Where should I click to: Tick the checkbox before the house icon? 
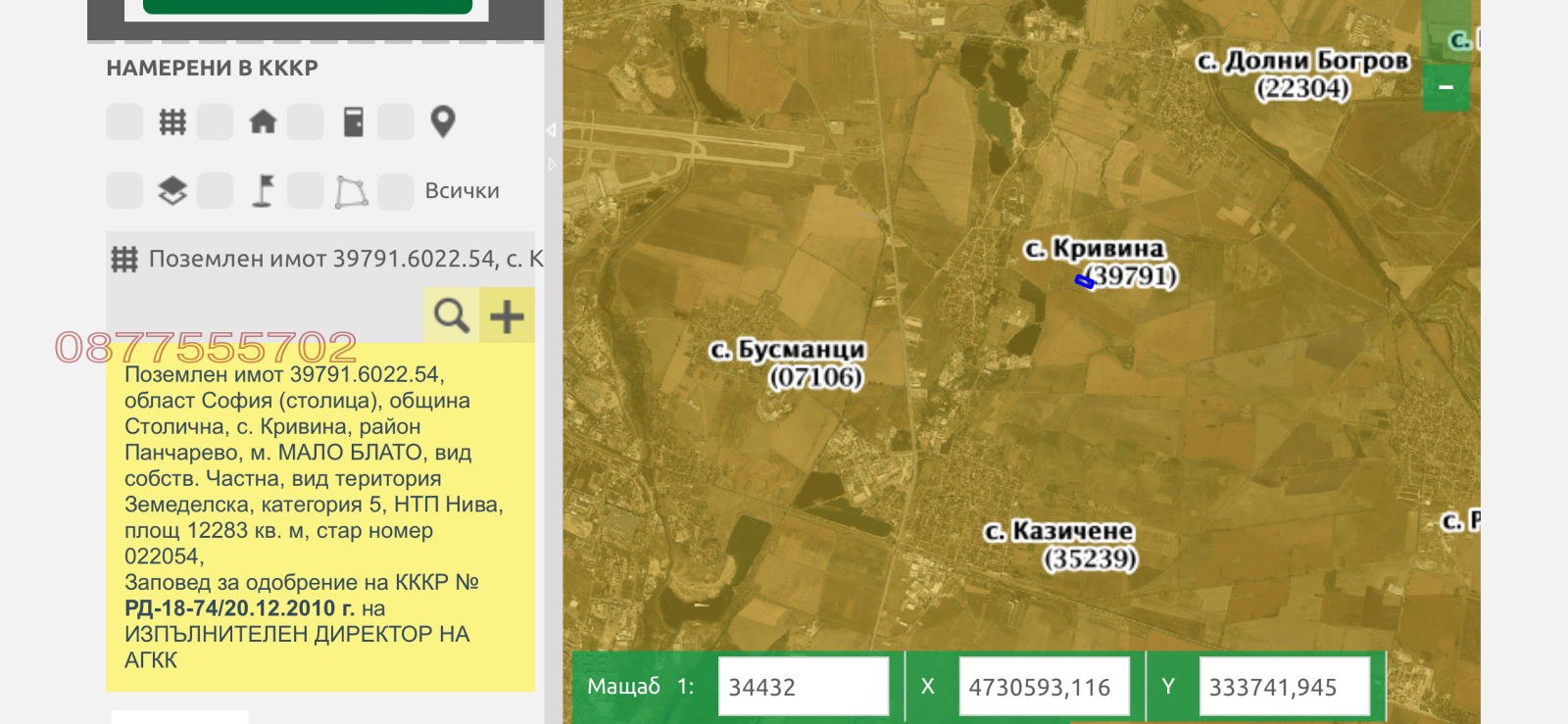pos(215,122)
